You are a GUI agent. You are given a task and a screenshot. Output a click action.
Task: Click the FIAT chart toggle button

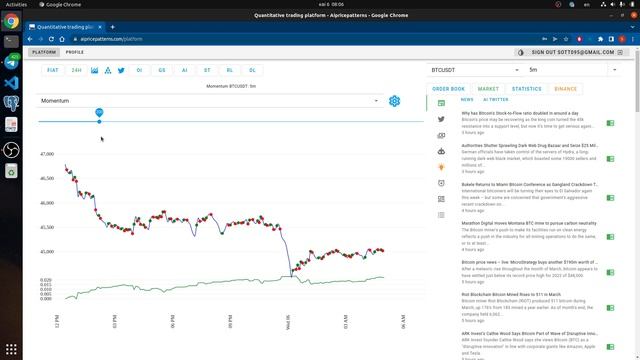(53, 70)
